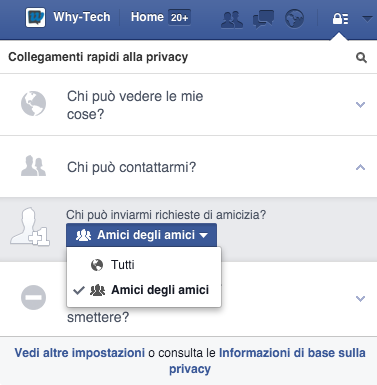Click the Why-Tech profile logo
The height and width of the screenshot is (385, 377).
pos(35,17)
